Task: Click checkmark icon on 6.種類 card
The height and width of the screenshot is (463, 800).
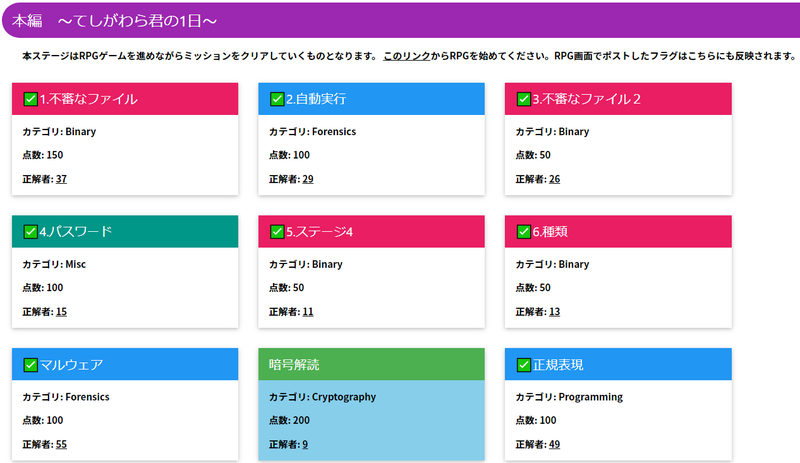Action: [x=524, y=232]
